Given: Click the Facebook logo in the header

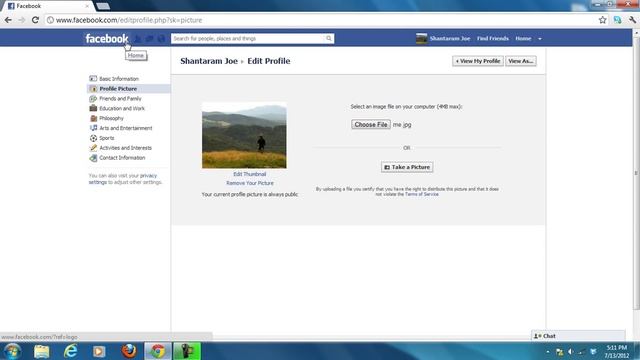Looking at the screenshot, I should coord(107,38).
